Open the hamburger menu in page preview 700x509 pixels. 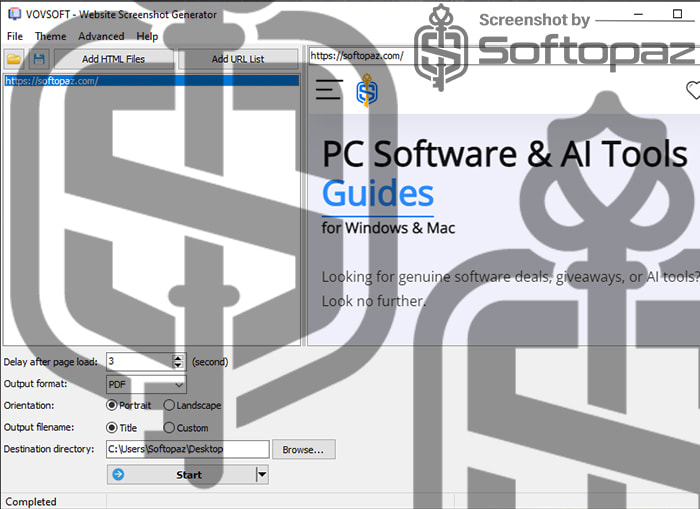click(329, 90)
